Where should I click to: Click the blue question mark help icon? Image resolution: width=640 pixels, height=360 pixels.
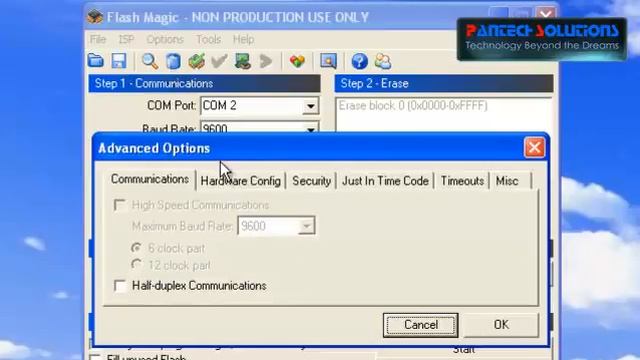click(x=360, y=61)
